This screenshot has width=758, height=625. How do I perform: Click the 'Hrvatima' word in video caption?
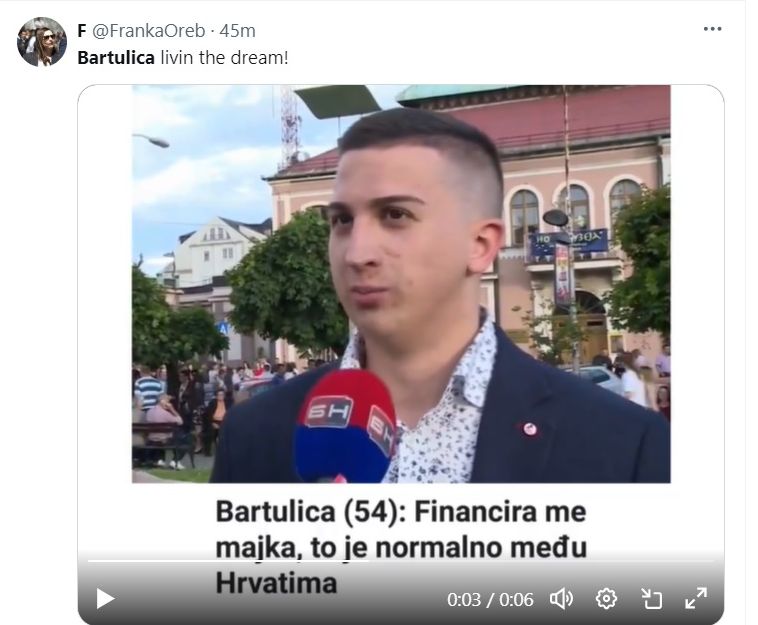(x=276, y=583)
